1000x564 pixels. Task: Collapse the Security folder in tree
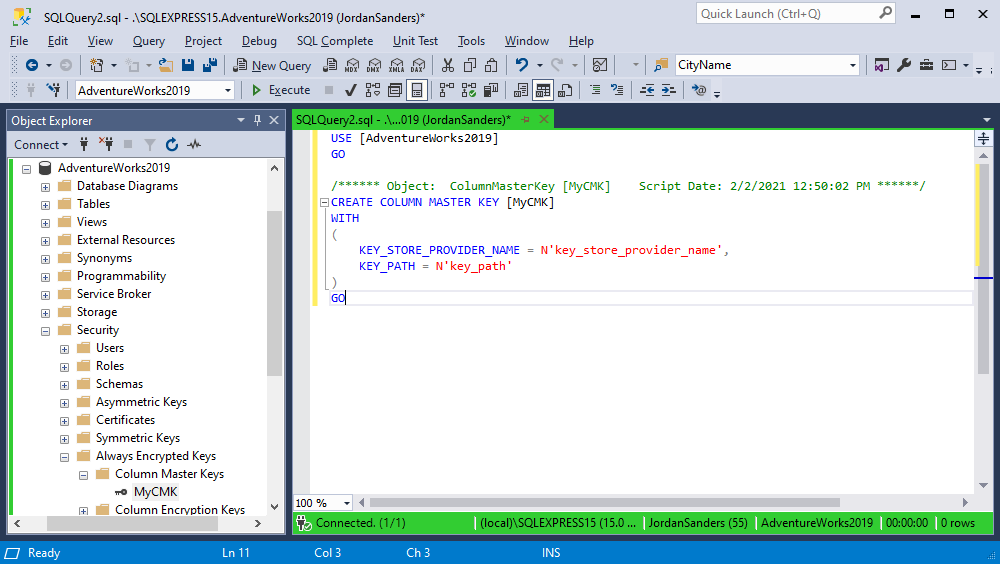click(x=45, y=330)
